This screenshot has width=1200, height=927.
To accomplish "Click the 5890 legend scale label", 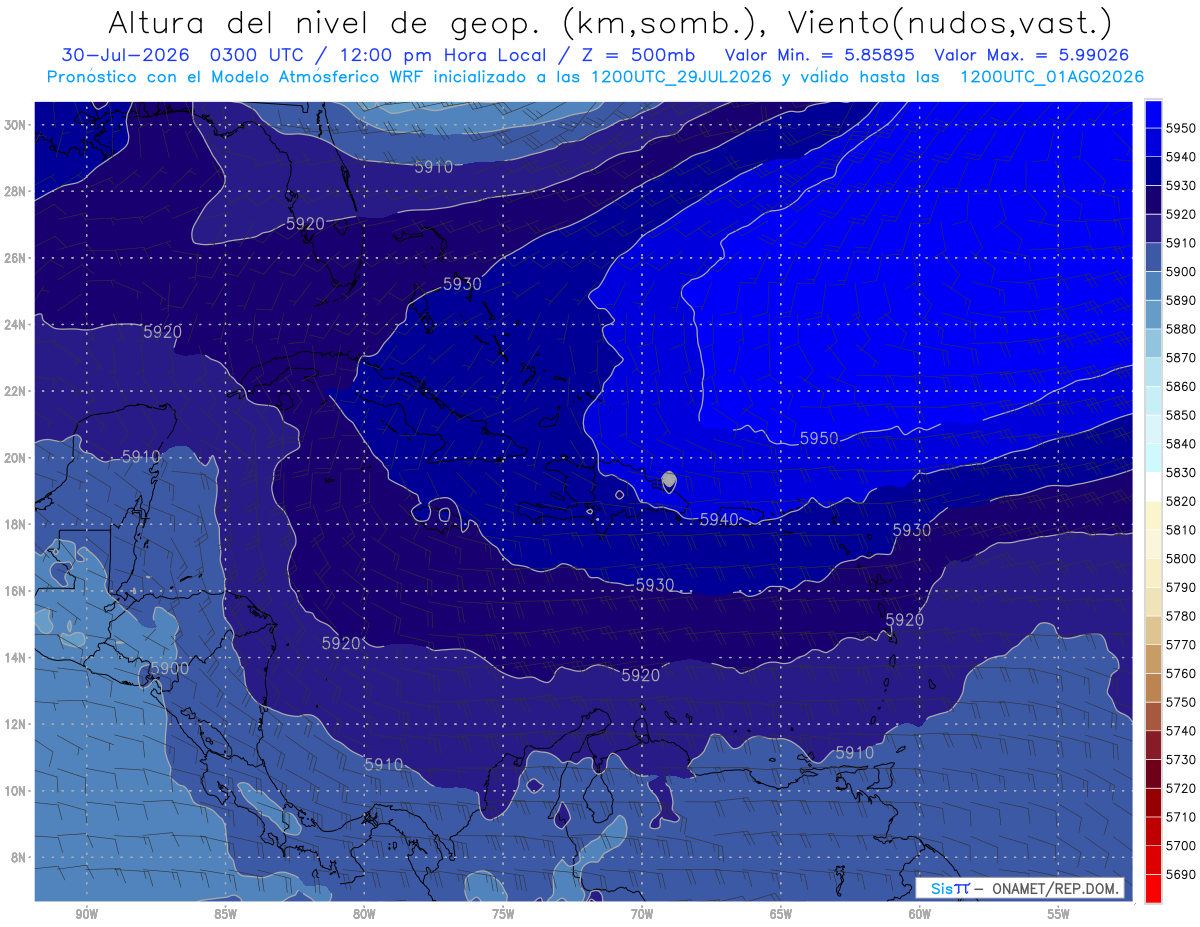I will coord(1180,300).
